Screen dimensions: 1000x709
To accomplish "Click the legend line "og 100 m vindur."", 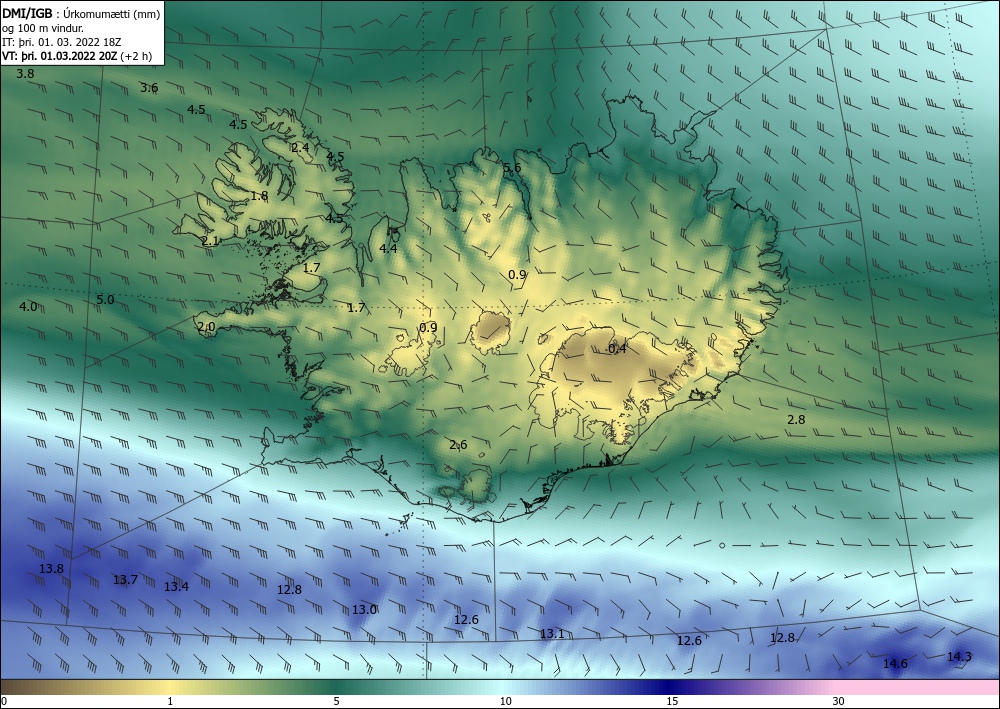I will 43,28.
